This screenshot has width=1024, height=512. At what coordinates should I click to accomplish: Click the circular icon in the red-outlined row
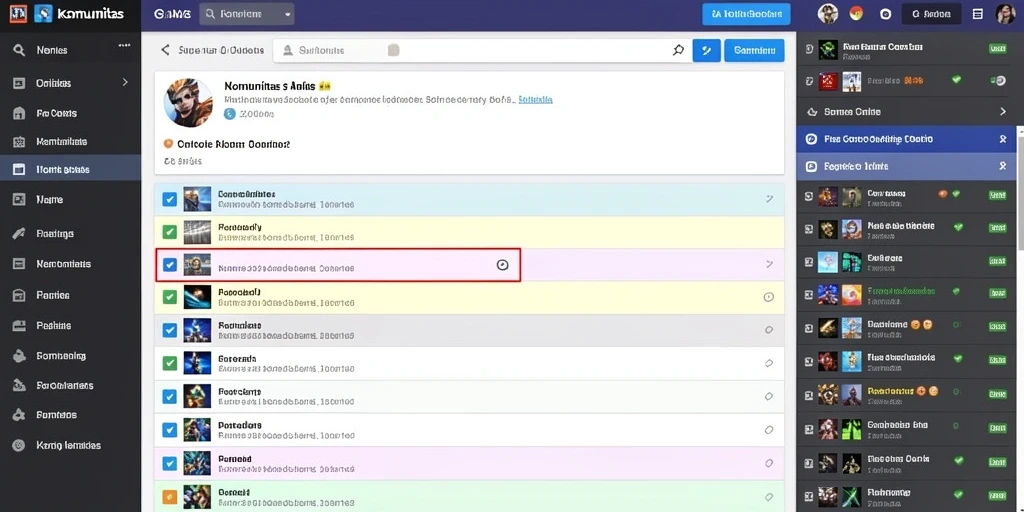(x=502, y=264)
